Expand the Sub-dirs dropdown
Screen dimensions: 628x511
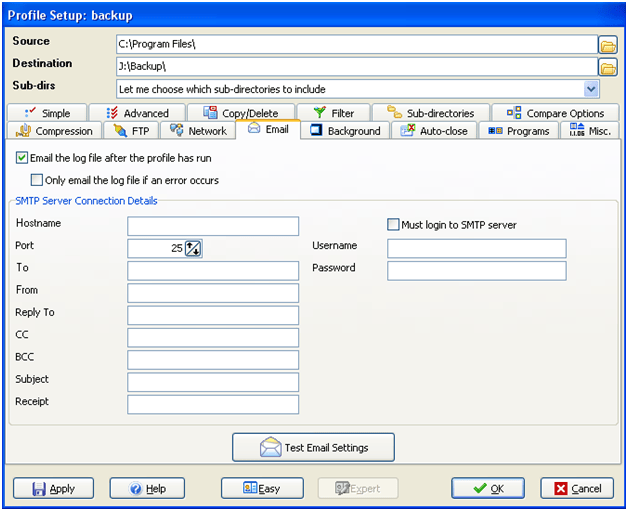tap(591, 89)
